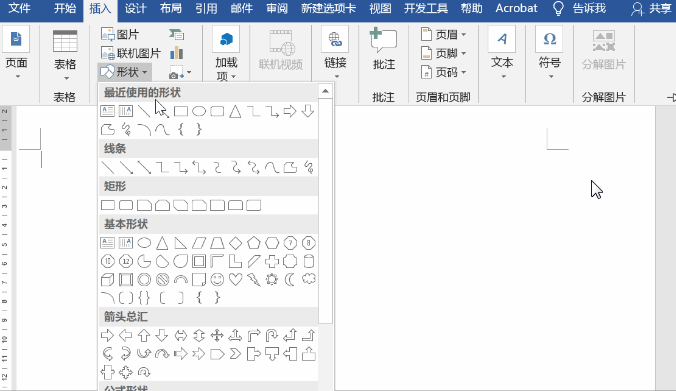
Task: Insert a chart using the ribbon chart icon
Action: click(176, 53)
